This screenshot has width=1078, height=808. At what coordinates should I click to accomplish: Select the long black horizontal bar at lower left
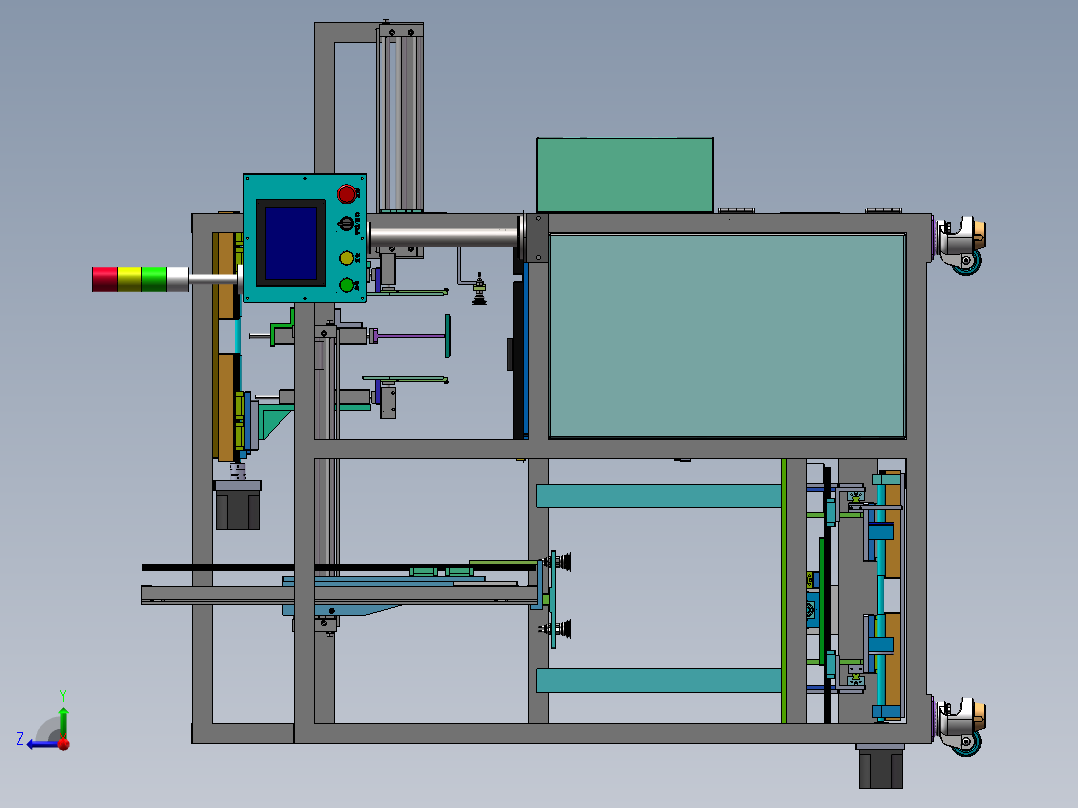tap(339, 567)
